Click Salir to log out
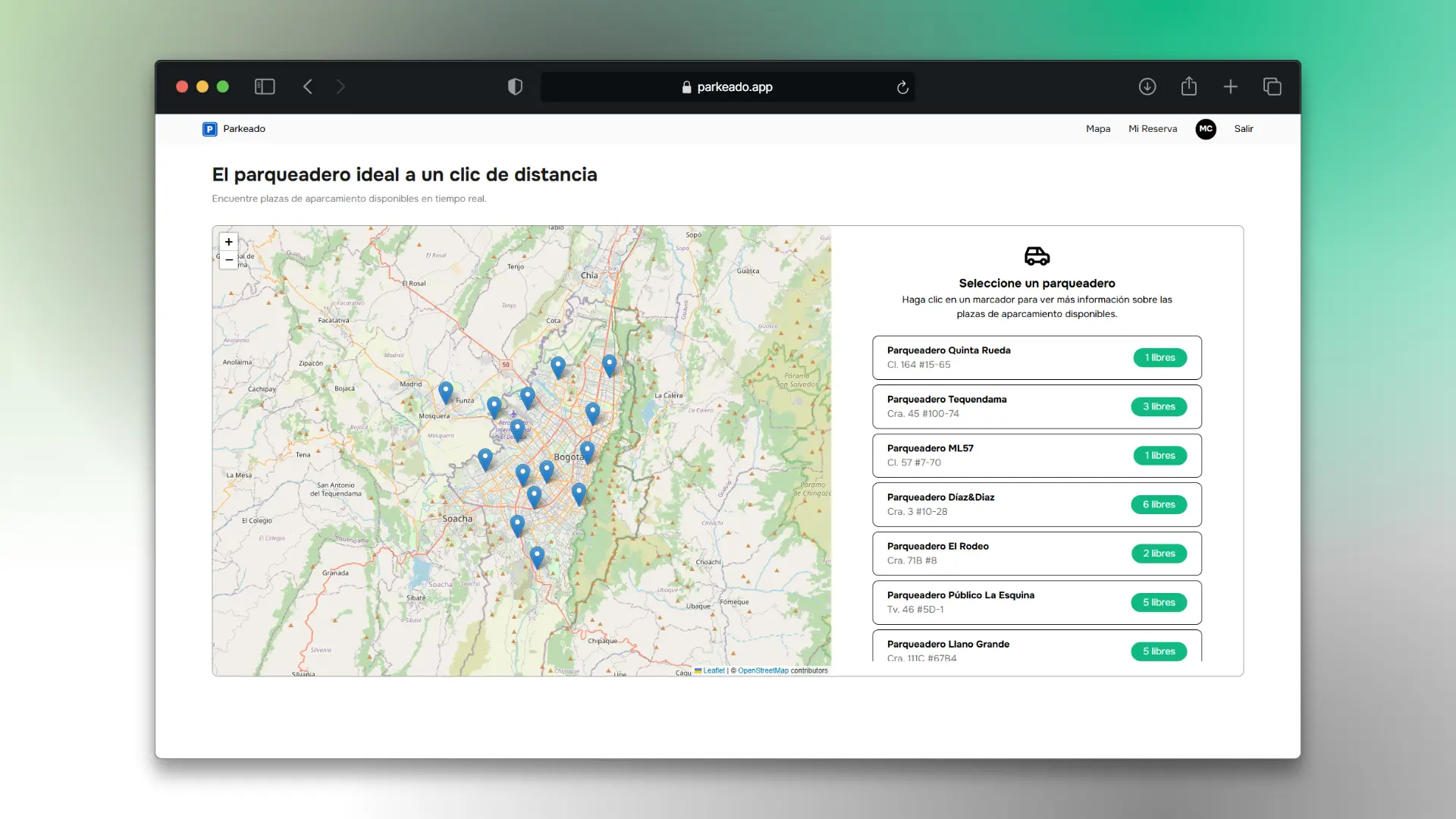 1244,129
